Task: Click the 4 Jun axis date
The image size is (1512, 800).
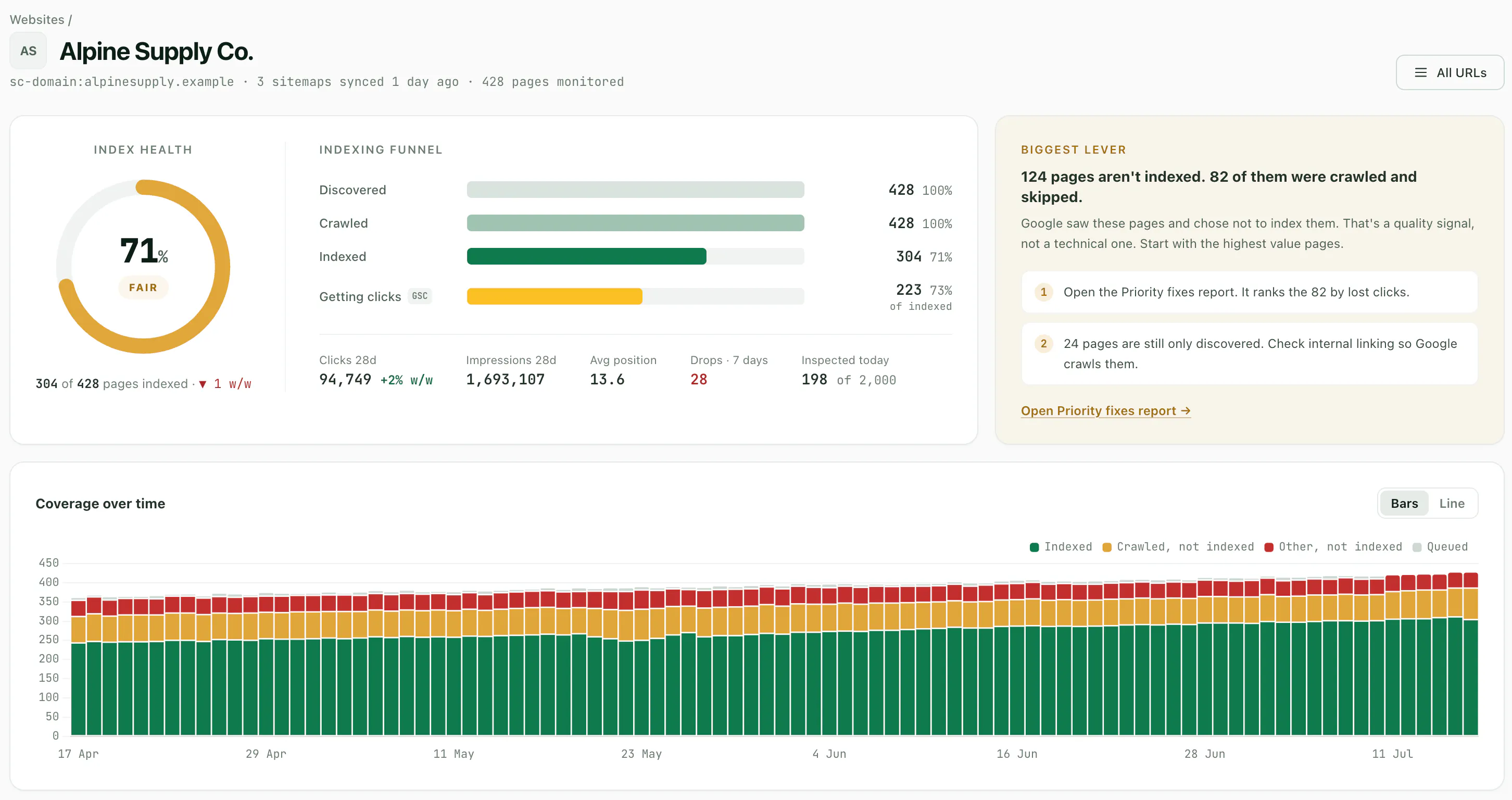Action: (829, 754)
